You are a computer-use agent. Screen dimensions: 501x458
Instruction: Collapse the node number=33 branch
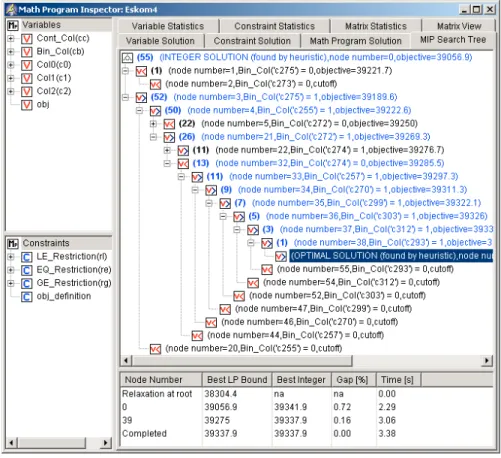(181, 177)
